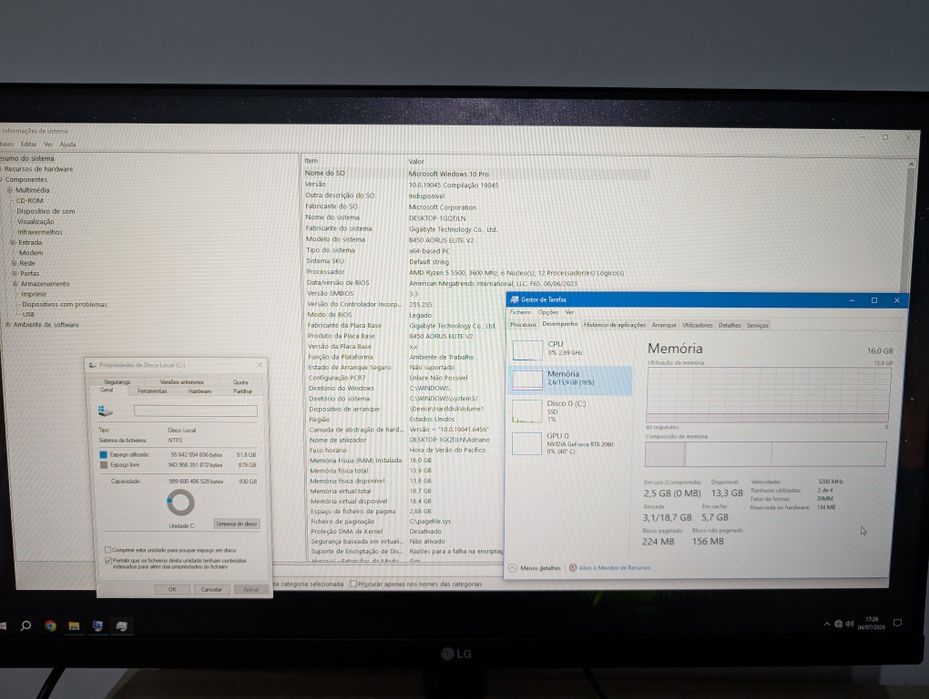Expand the Armazenamento tree node
The height and width of the screenshot is (699, 929).
click(x=15, y=284)
